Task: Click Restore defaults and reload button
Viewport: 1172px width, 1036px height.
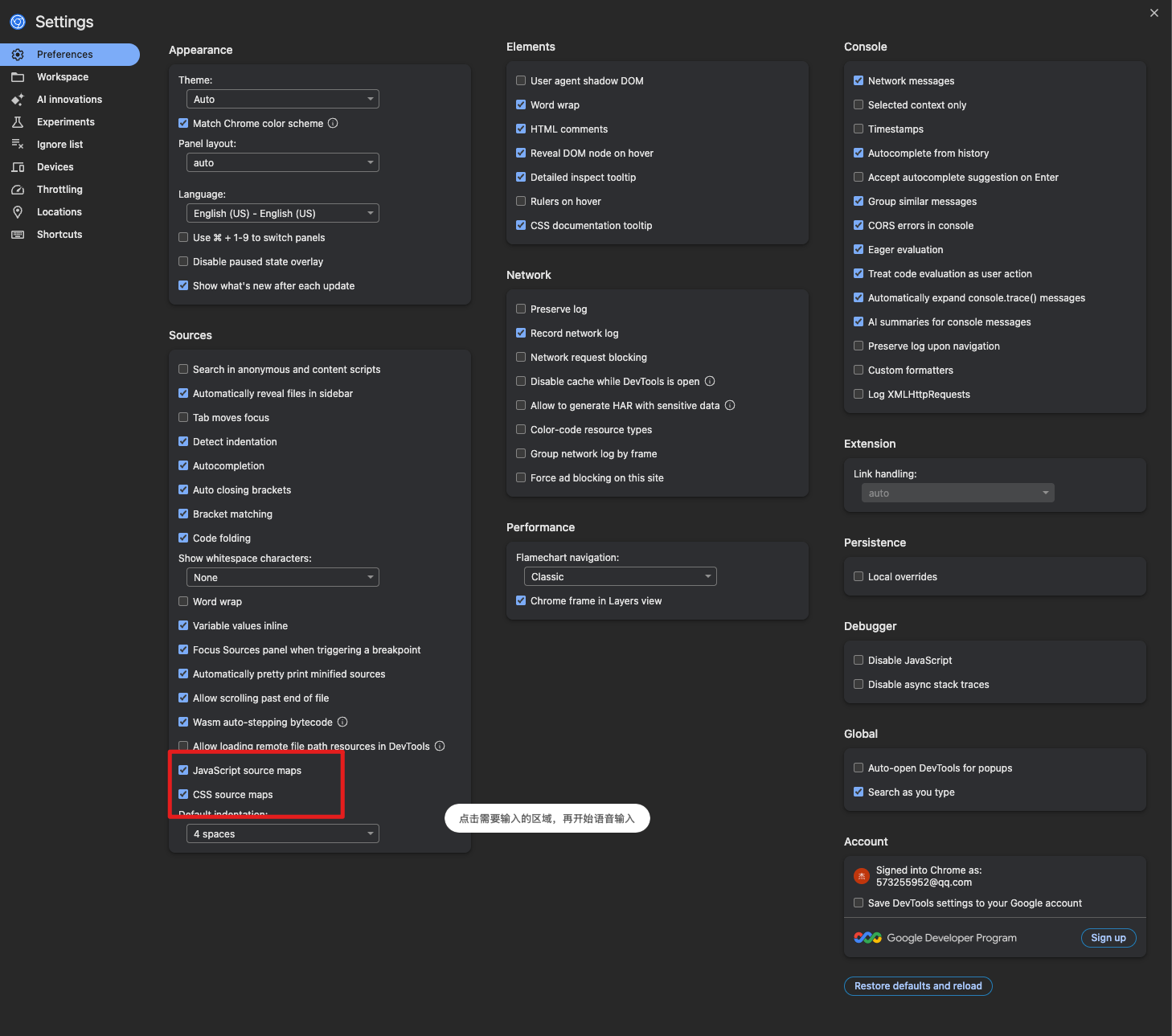Action: pyautogui.click(x=918, y=986)
